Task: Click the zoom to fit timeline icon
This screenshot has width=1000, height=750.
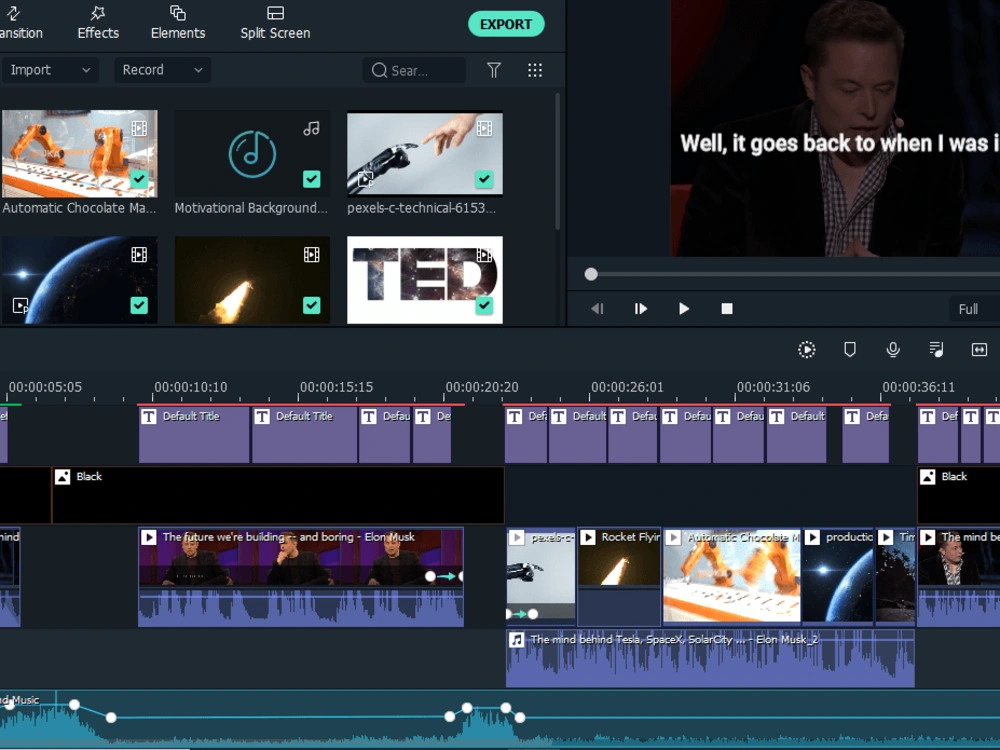Action: [x=979, y=349]
